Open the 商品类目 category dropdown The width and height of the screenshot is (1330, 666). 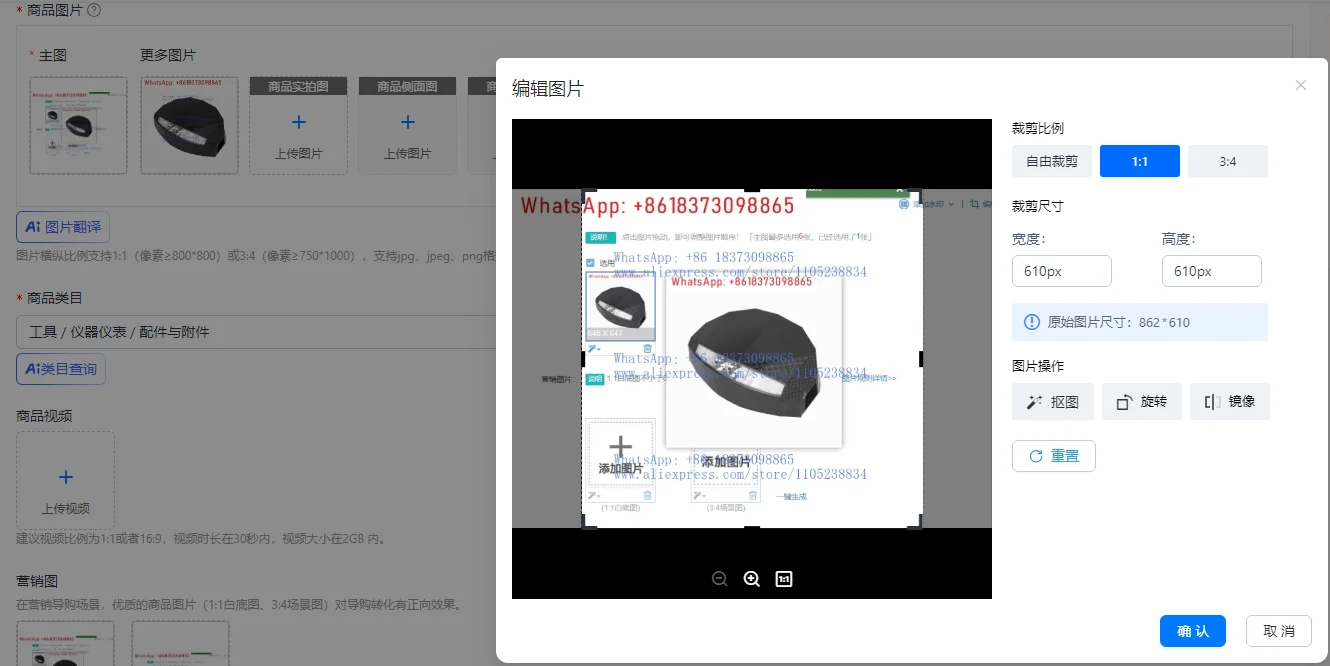[x=256, y=332]
